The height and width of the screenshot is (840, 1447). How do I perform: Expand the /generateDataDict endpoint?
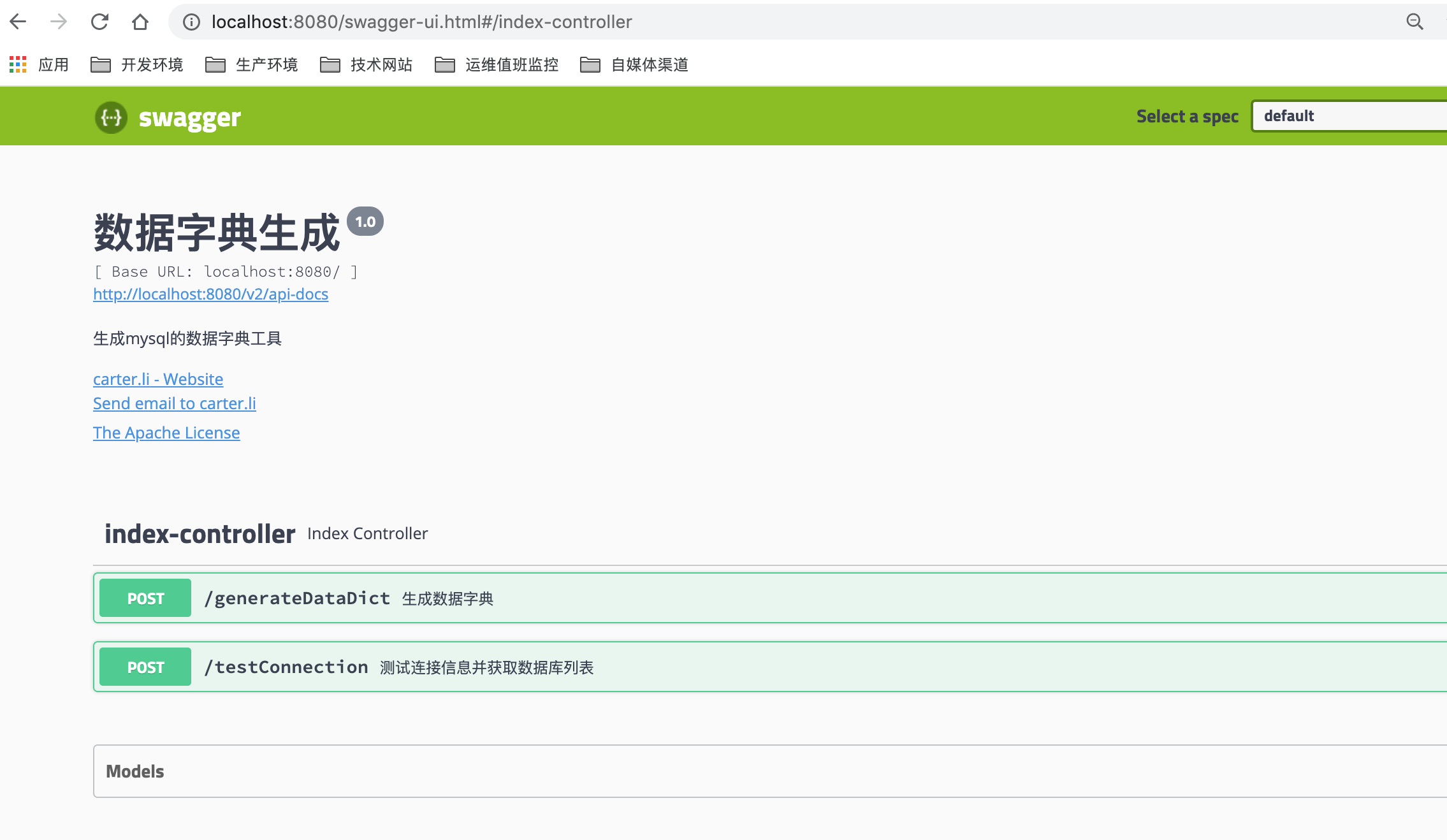point(765,597)
